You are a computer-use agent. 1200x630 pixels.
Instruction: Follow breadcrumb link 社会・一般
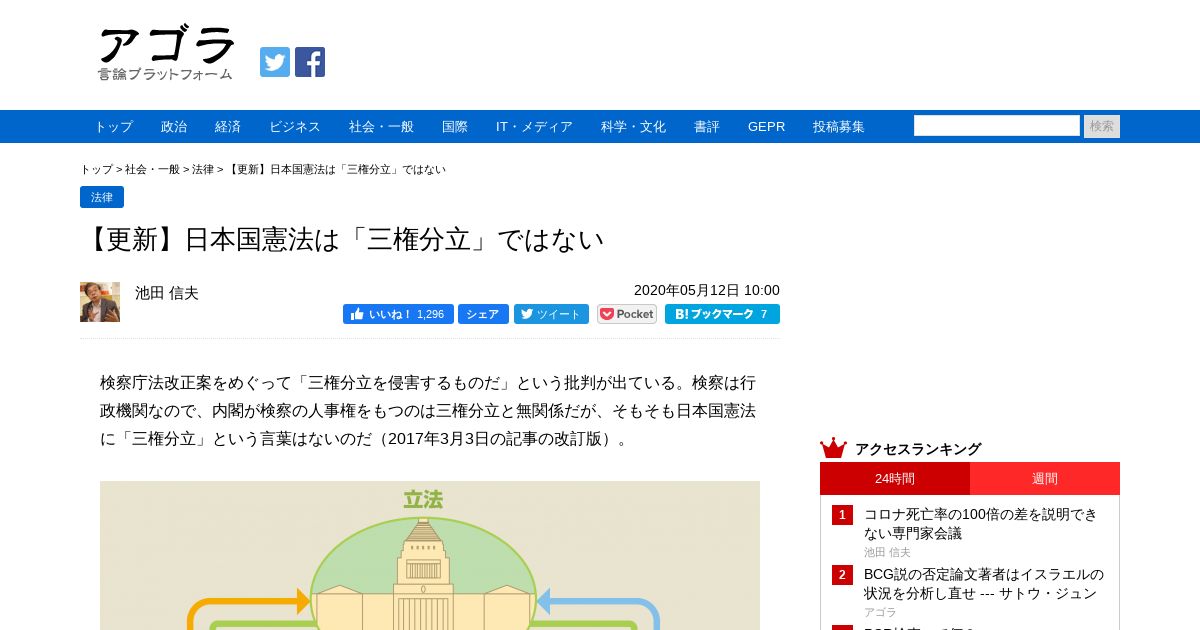click(x=152, y=170)
